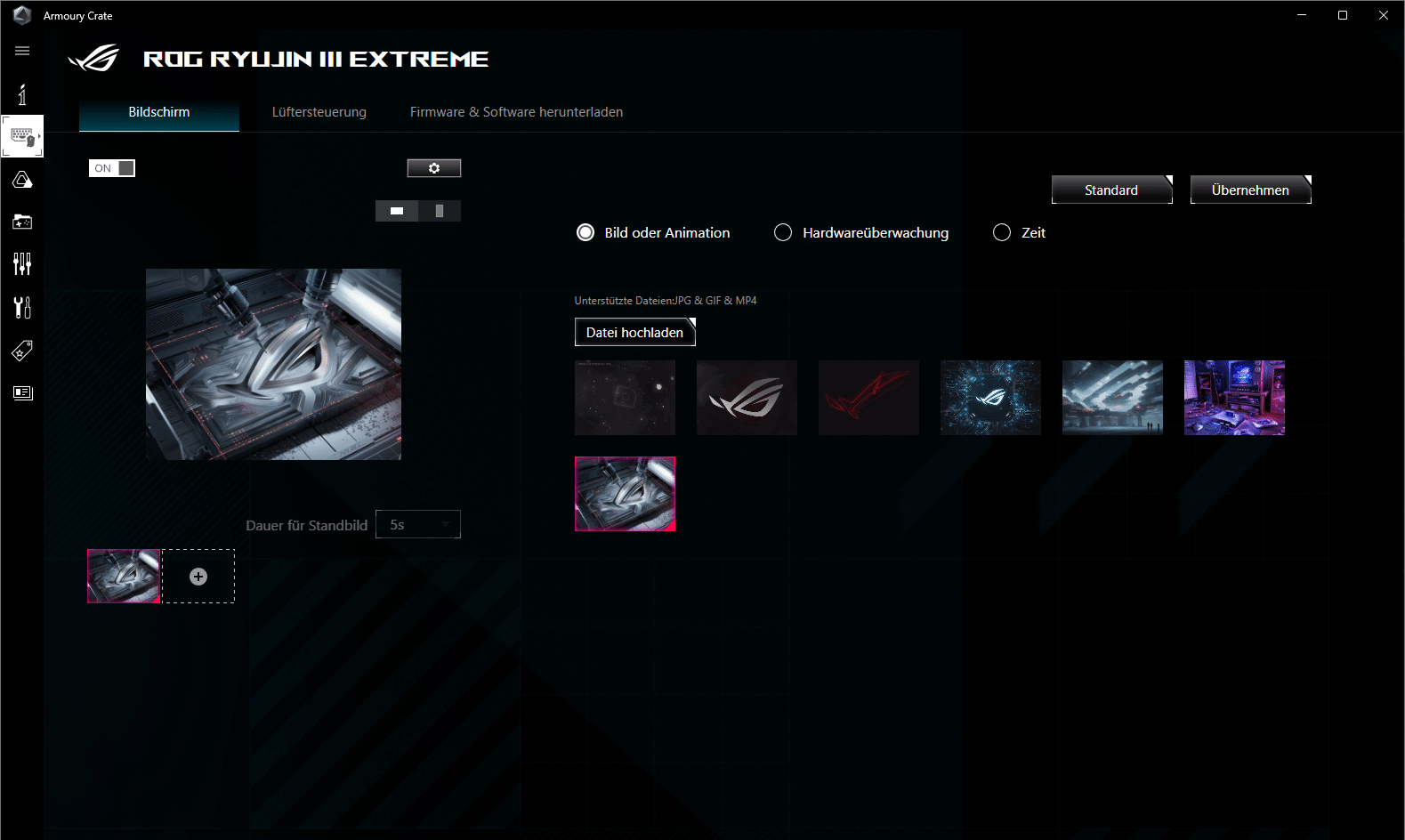The height and width of the screenshot is (840, 1405).
Task: Open the Game Library sidebar icon
Action: tap(22, 222)
